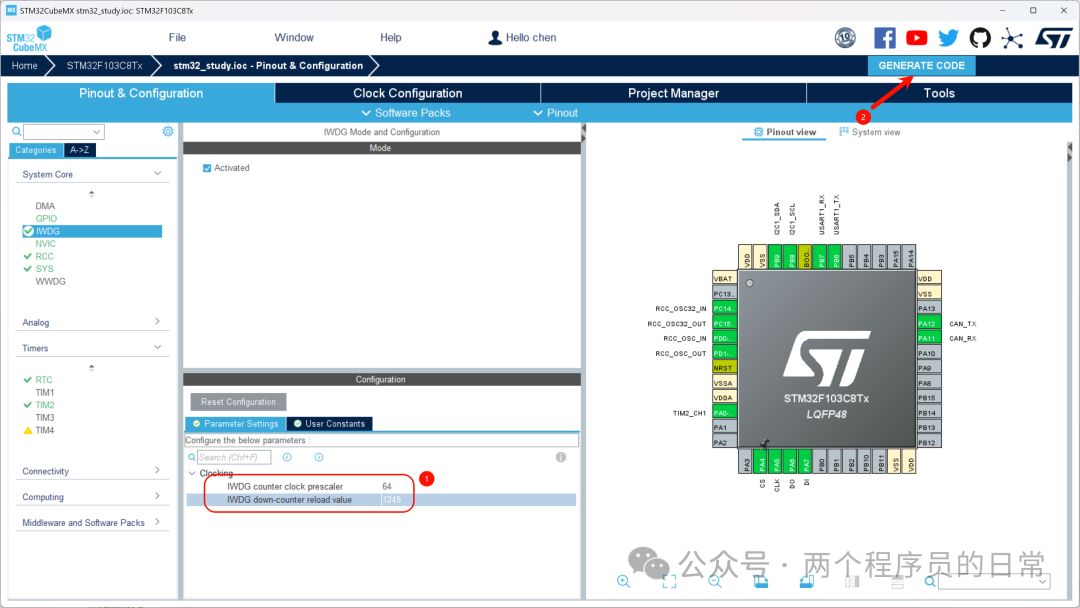Select DMA in System Core list
This screenshot has height=608, width=1080.
coord(45,206)
